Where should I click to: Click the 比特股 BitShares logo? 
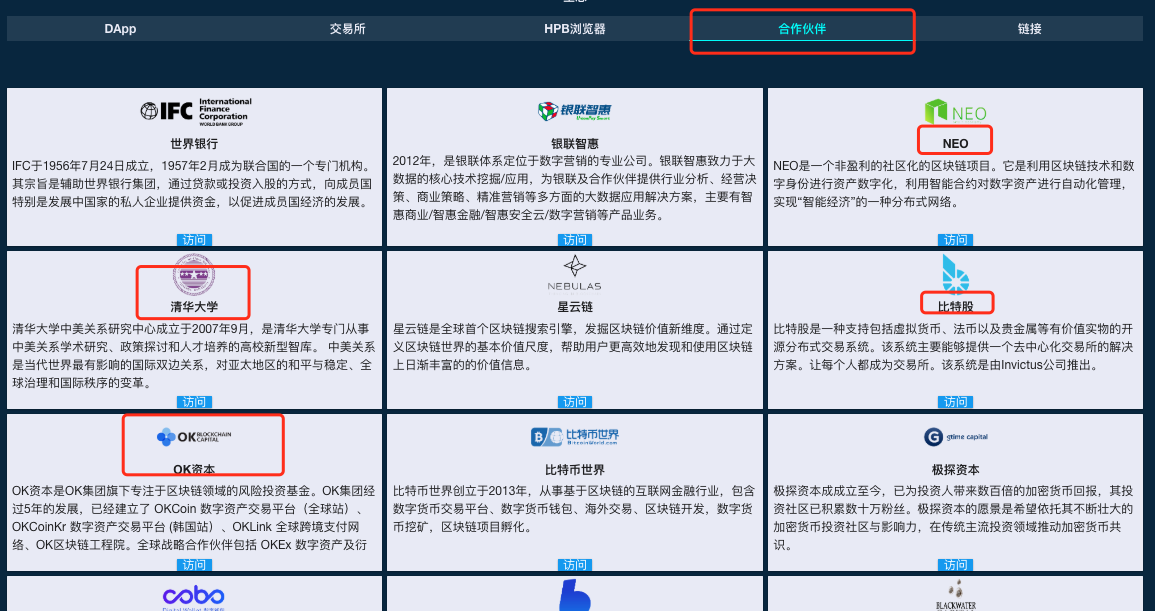955,274
